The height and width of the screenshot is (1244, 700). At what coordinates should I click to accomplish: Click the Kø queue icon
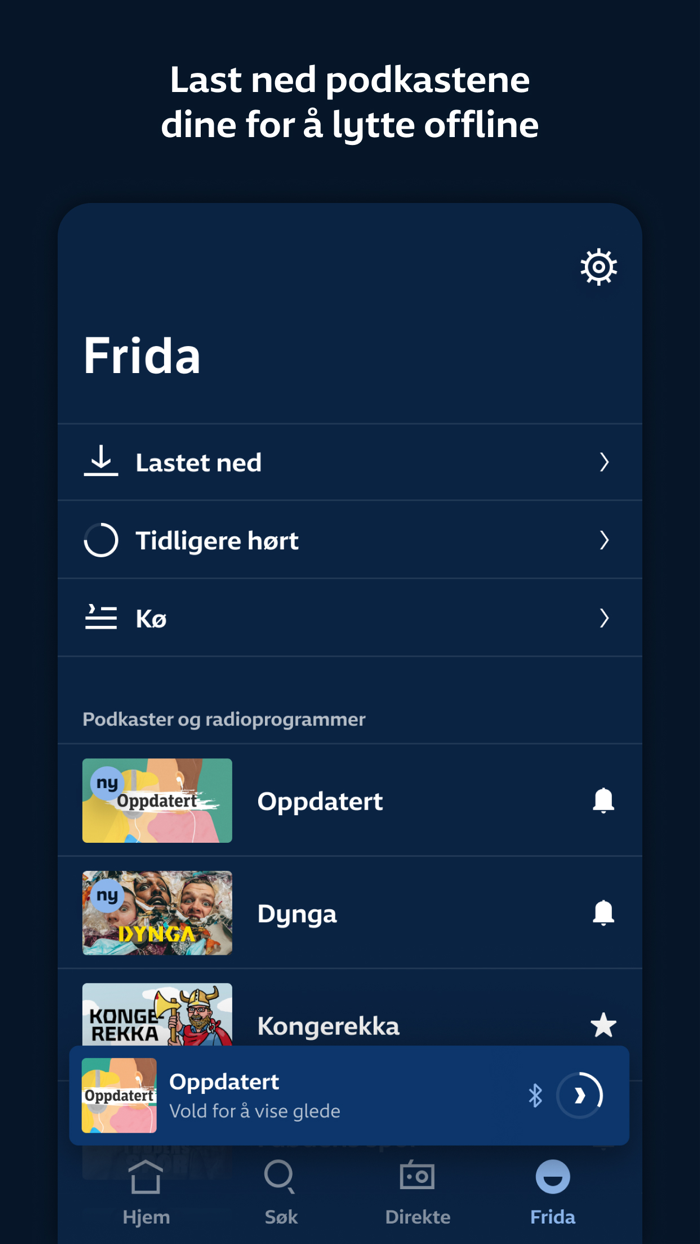click(x=100, y=617)
